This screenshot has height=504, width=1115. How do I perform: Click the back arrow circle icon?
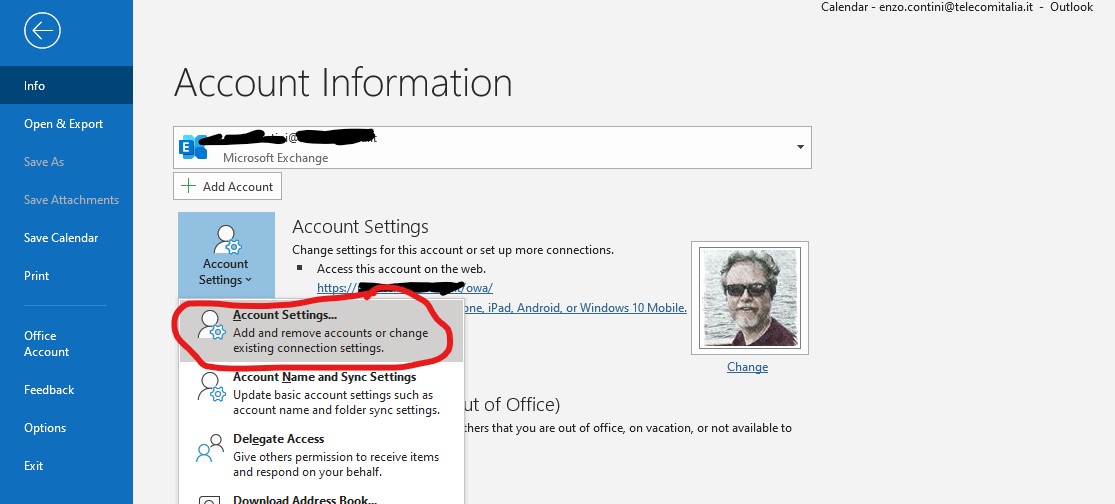point(42,31)
